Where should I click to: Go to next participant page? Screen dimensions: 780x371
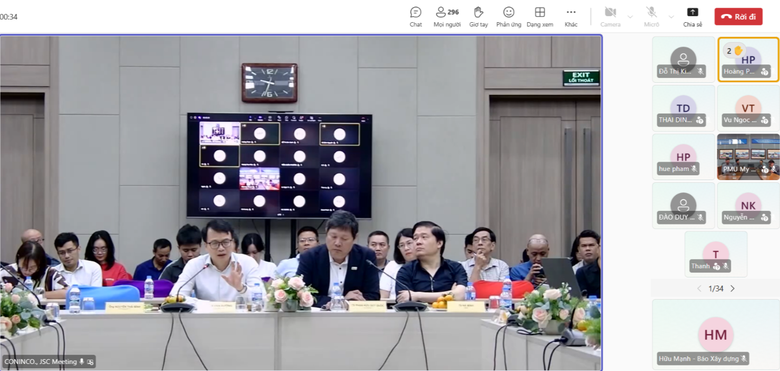coord(732,288)
